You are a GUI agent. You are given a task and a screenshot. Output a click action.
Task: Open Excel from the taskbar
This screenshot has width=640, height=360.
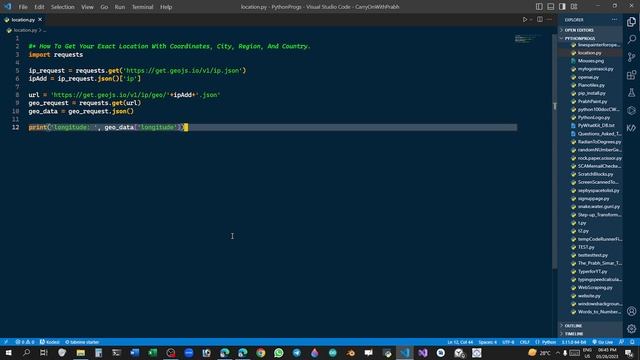[x=153, y=353]
